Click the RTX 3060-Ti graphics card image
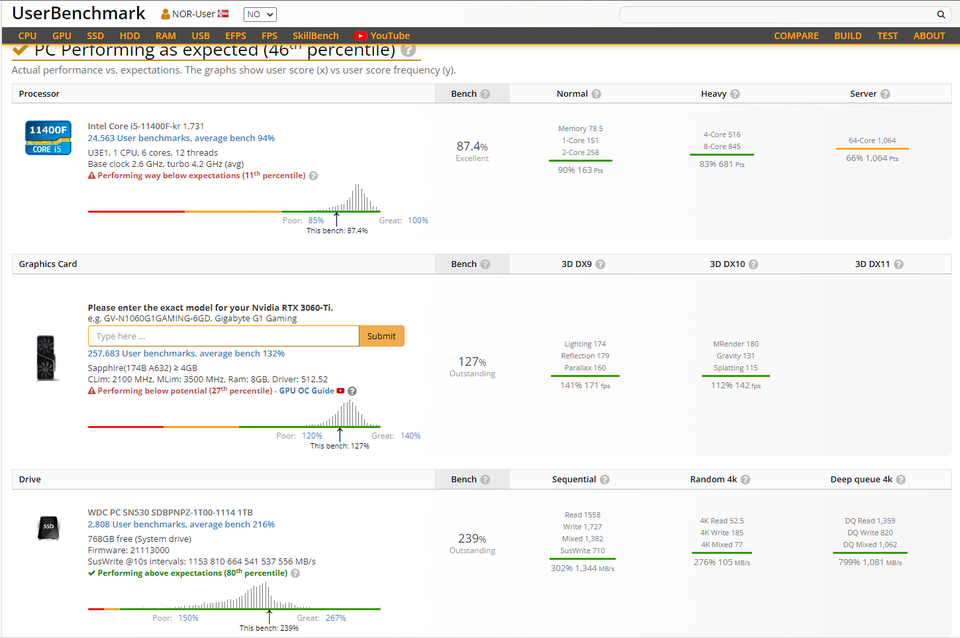This screenshot has width=960, height=638. pyautogui.click(x=46, y=358)
